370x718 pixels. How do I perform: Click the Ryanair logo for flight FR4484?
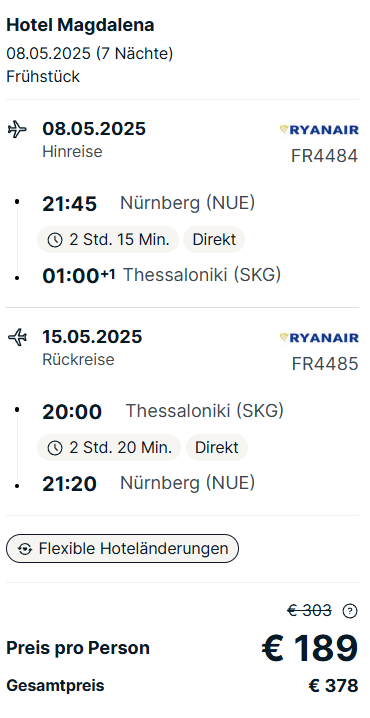point(319,130)
